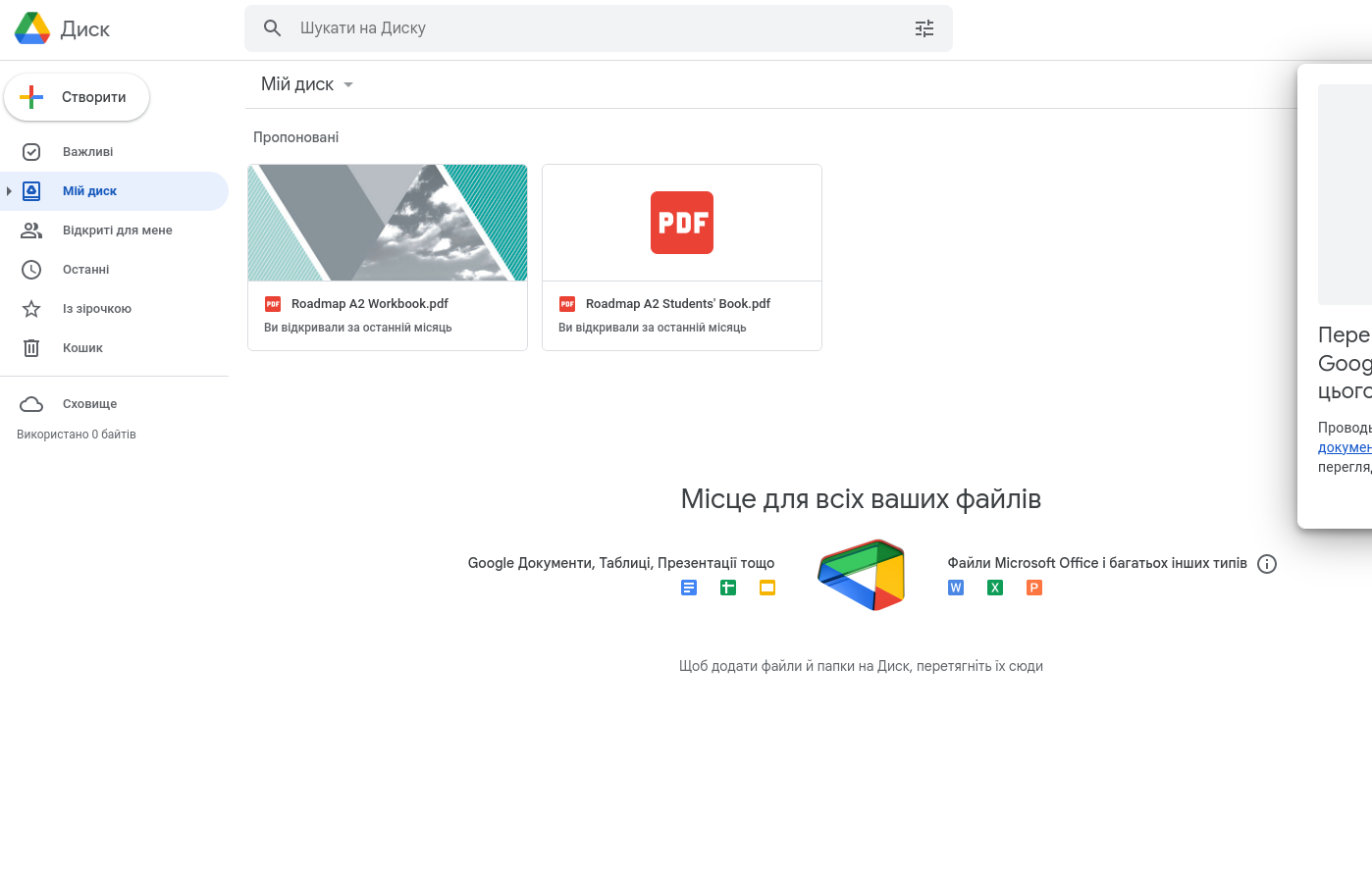Image resolution: width=1372 pixels, height=871 pixels.
Task: Click the star icon beside Із зірочкою
Action: pyautogui.click(x=30, y=308)
